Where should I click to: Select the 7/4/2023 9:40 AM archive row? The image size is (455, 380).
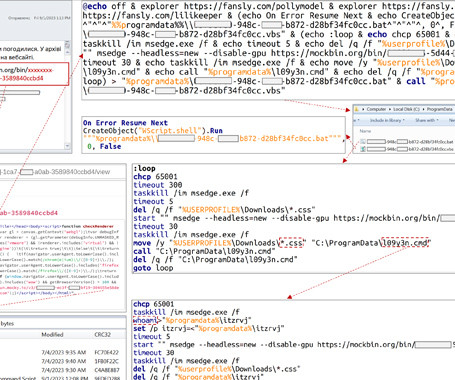(63, 361)
